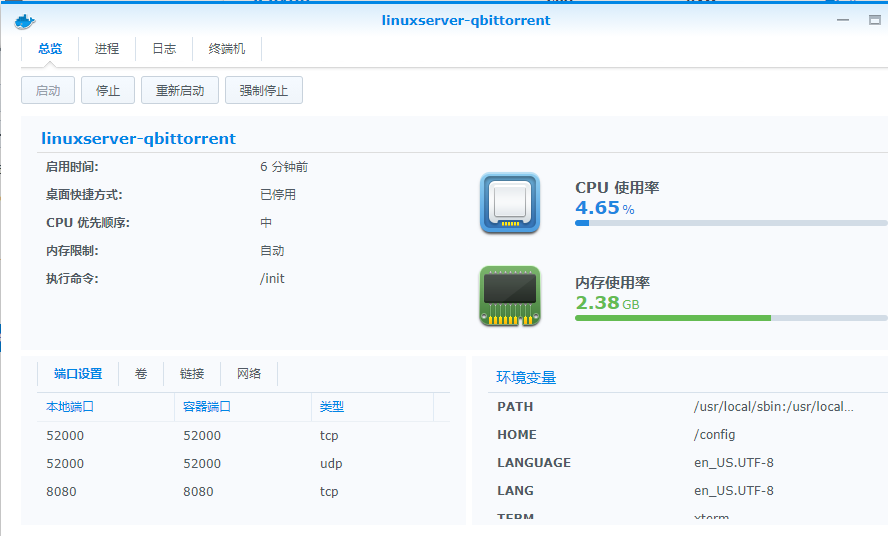Viewport: 888px width, 536px height.
Task: Sort by 本地端口 column header
Action: pos(105,407)
